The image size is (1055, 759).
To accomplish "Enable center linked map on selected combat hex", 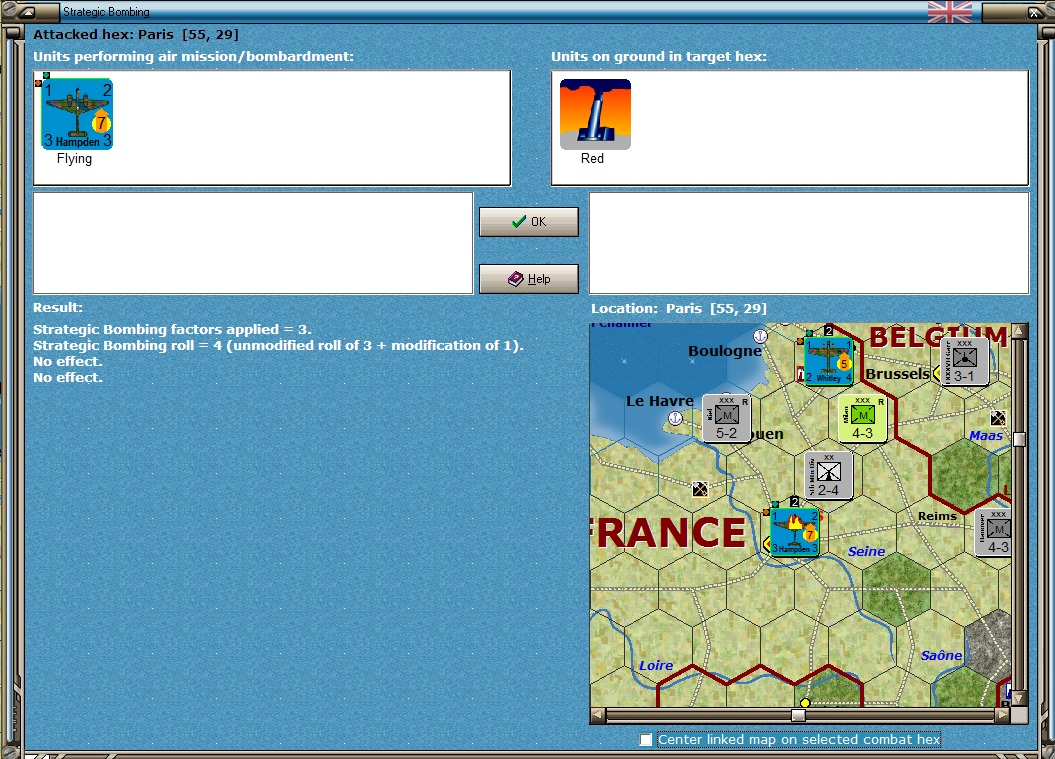I will tap(646, 739).
